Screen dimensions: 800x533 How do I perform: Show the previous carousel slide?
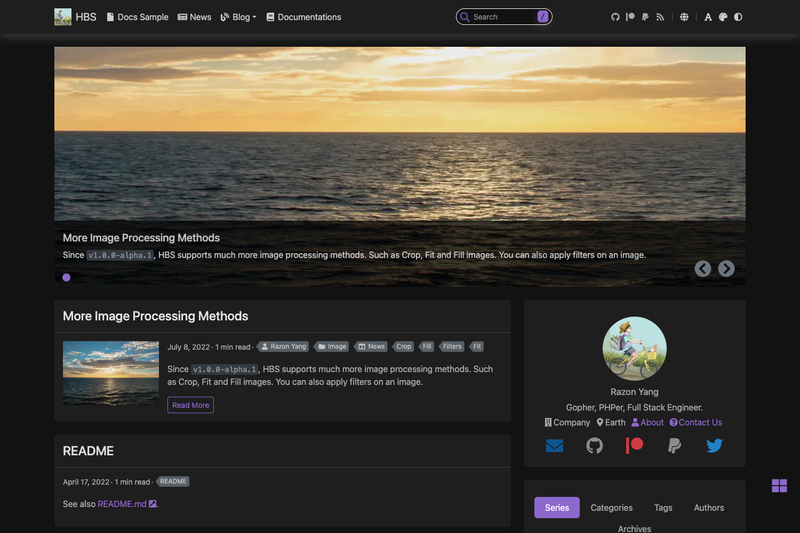tap(703, 268)
